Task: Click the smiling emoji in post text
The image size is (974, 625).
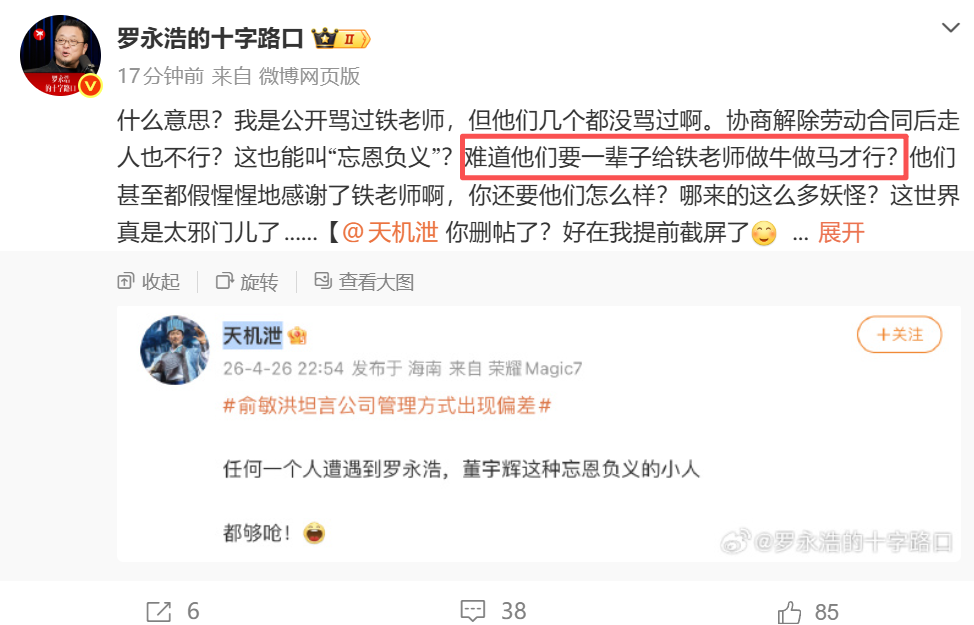Action: click(x=764, y=233)
